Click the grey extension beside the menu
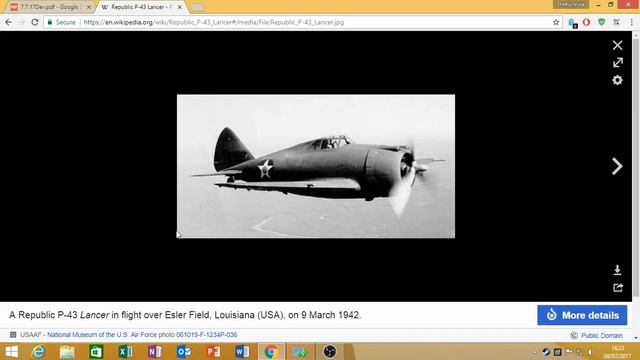640x360 pixels. coord(616,22)
